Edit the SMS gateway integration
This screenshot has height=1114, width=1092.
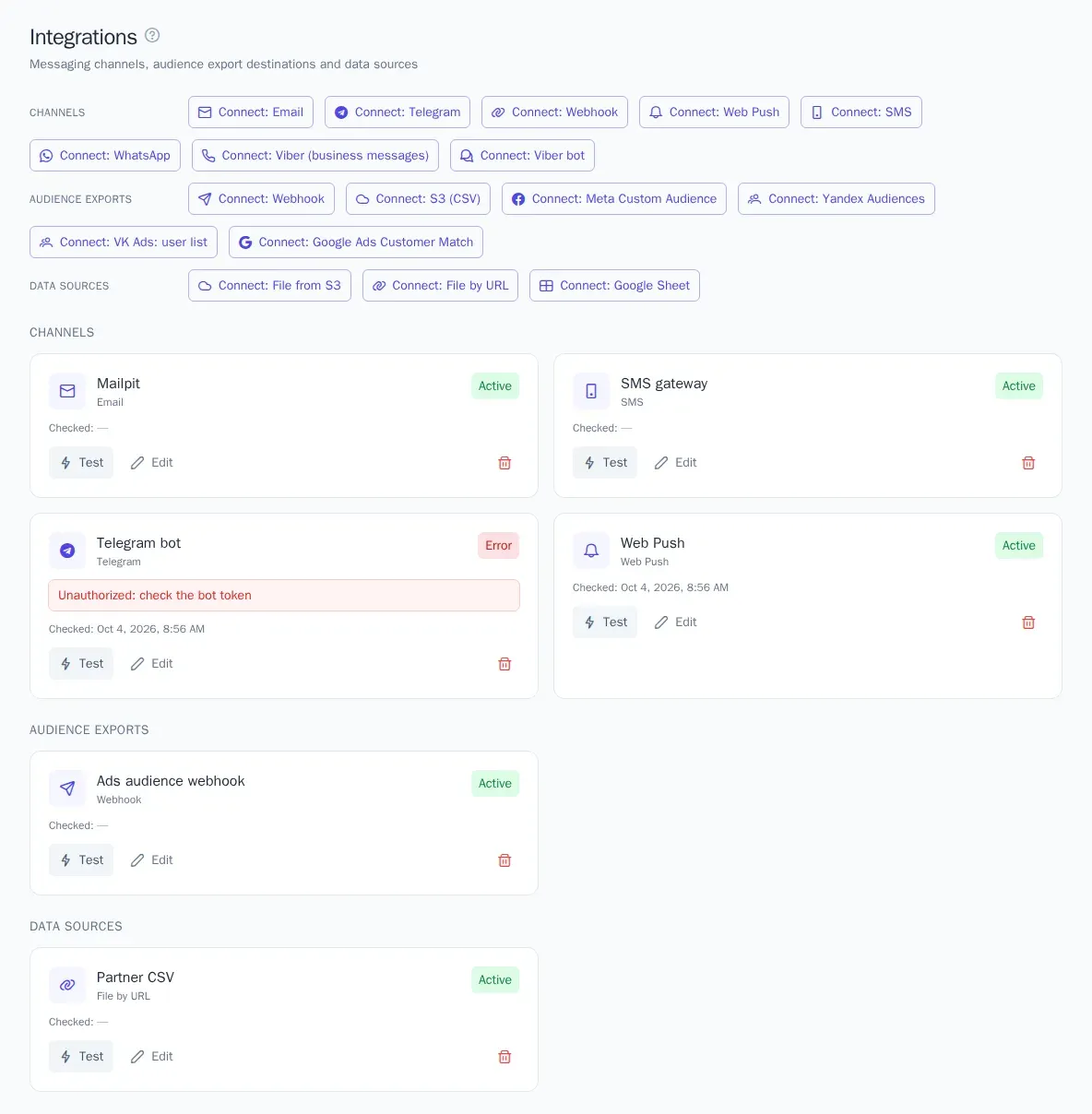pos(675,463)
